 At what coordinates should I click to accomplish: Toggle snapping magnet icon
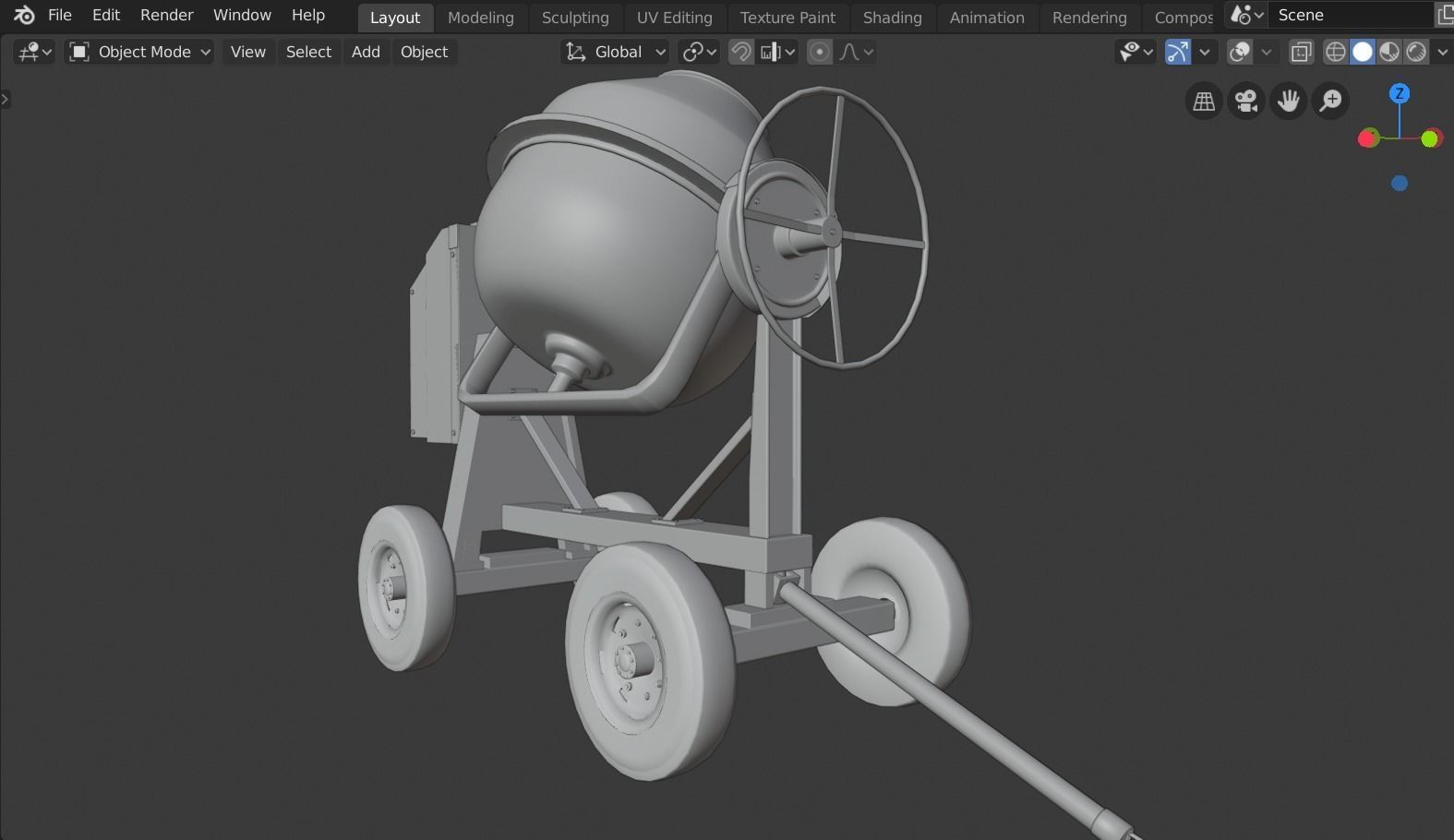[x=741, y=52]
